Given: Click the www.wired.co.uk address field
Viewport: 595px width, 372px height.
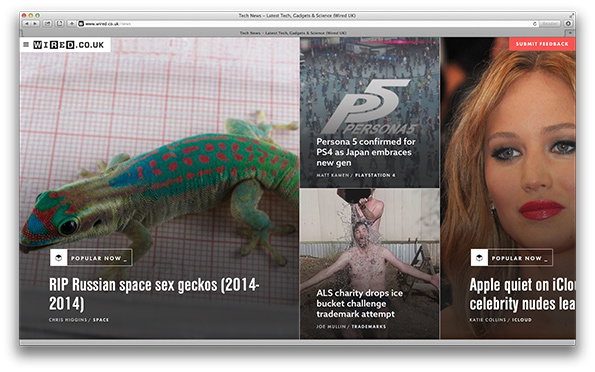Looking at the screenshot, I should pos(307,24).
